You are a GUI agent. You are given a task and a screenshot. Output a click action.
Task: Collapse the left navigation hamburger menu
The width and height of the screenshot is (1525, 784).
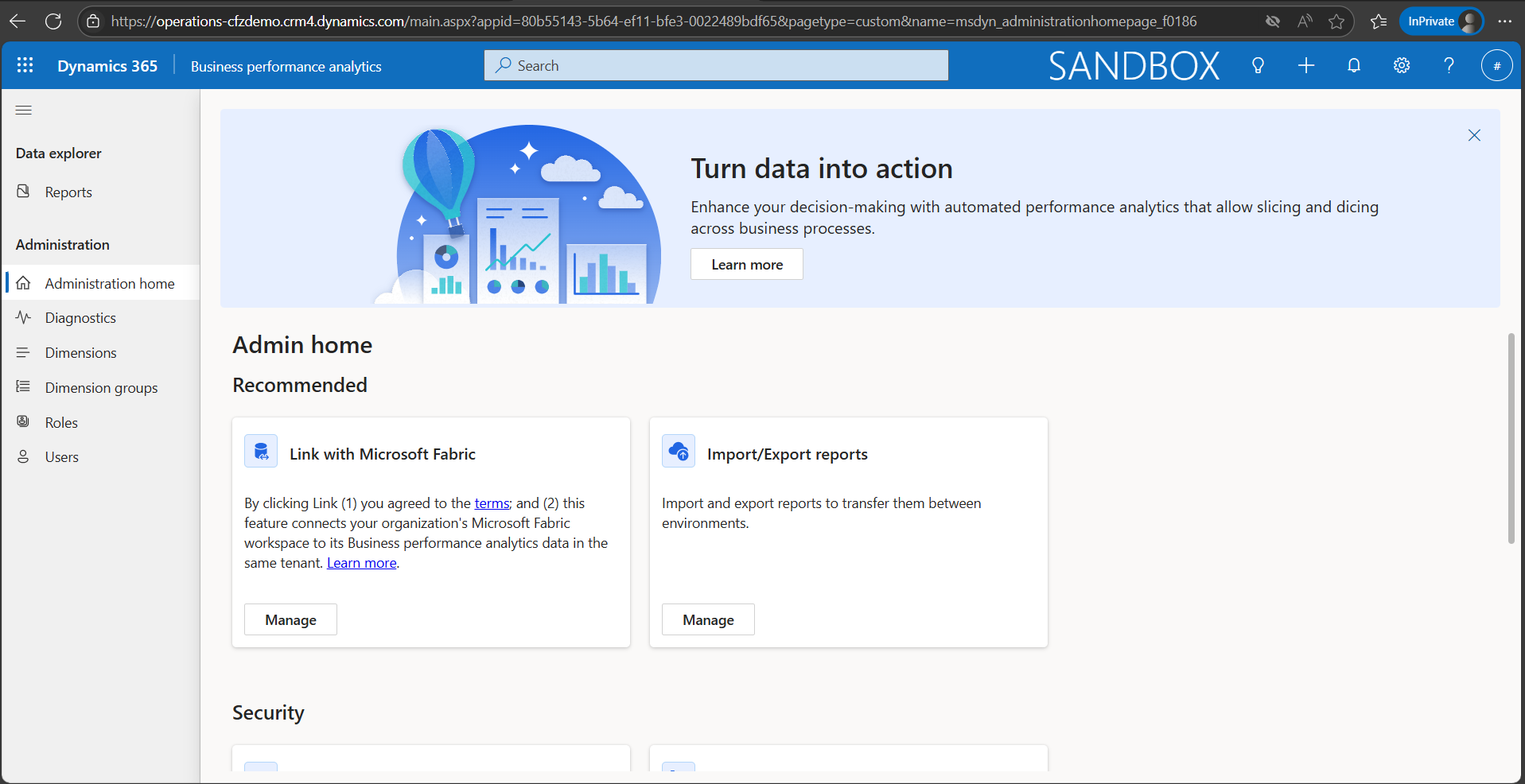[24, 111]
